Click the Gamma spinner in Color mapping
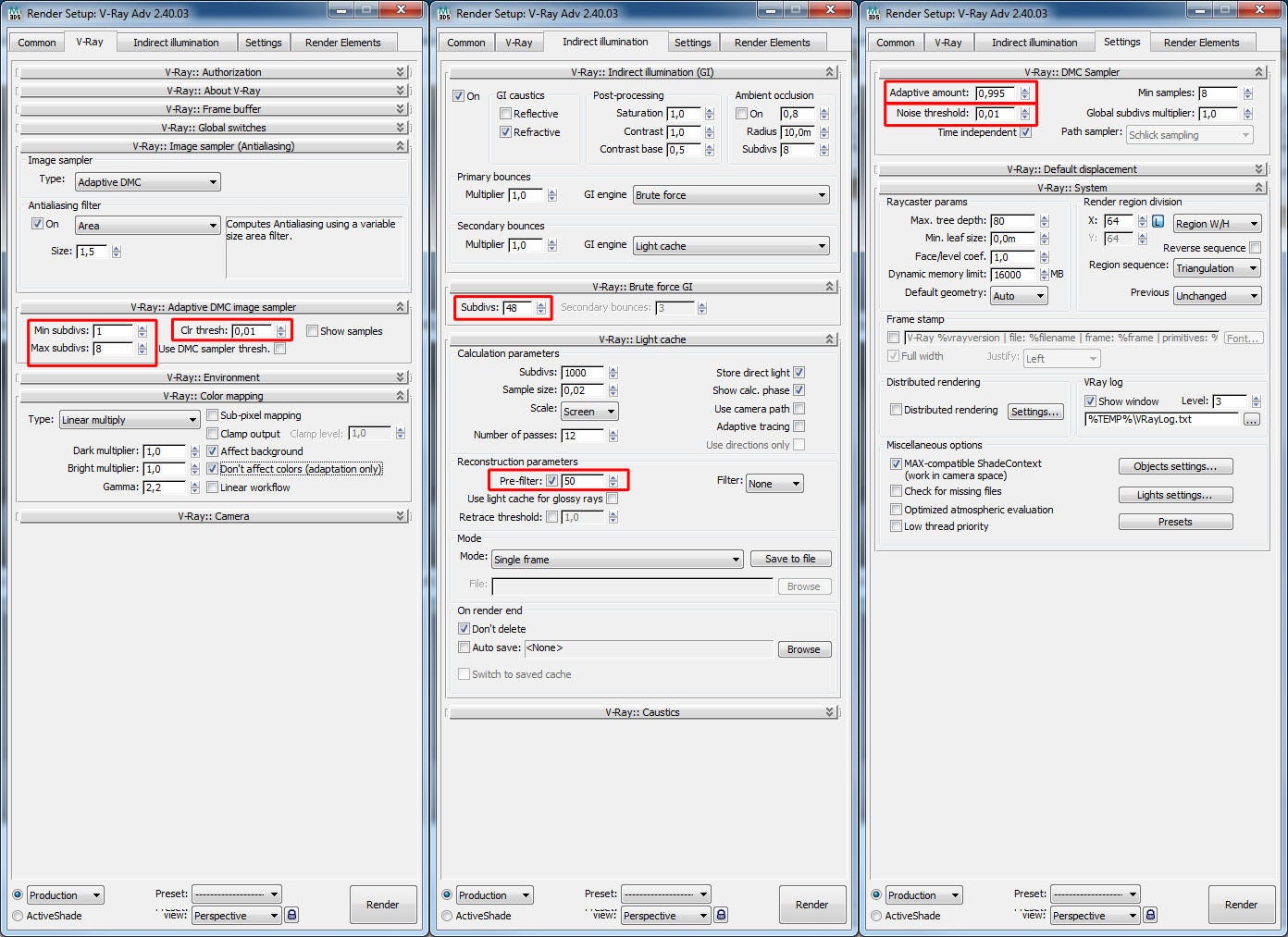 pos(194,487)
